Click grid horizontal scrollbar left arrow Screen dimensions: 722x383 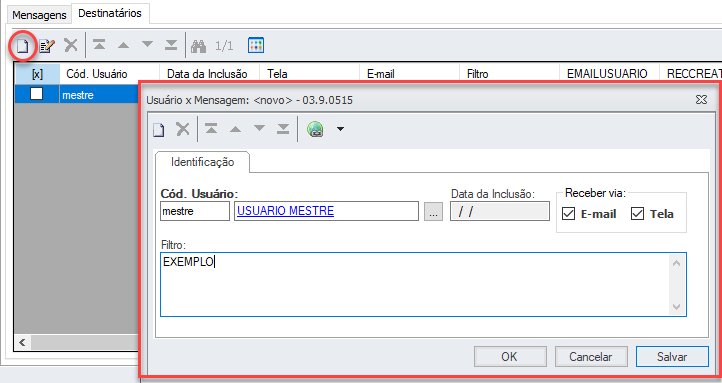tap(22, 342)
